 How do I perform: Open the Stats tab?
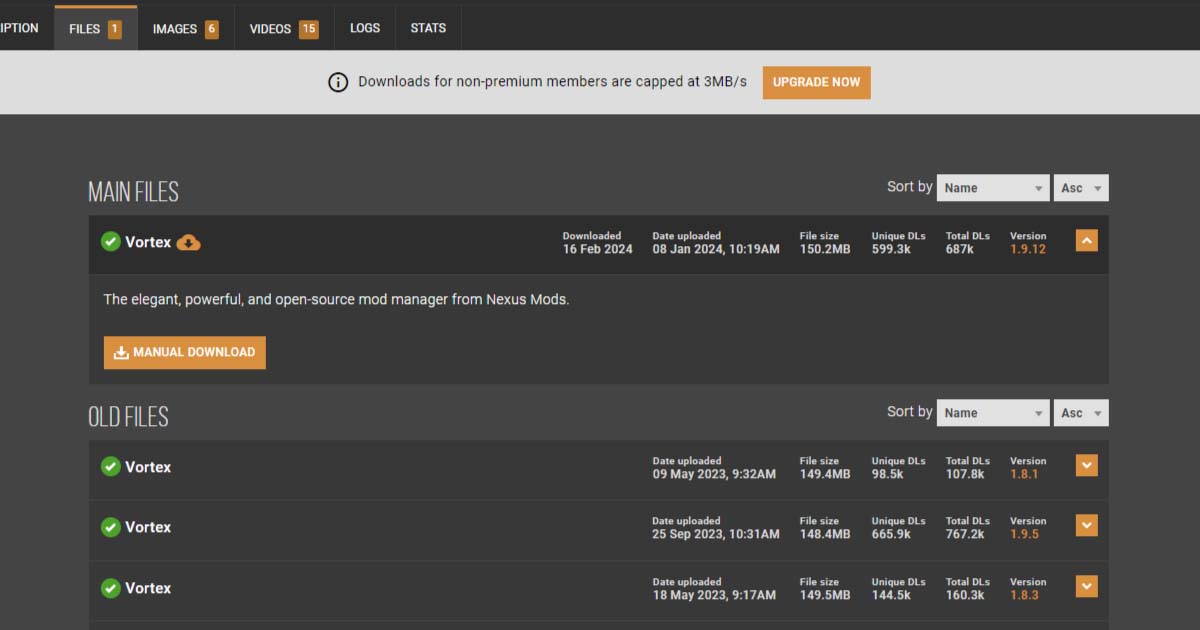tap(428, 28)
